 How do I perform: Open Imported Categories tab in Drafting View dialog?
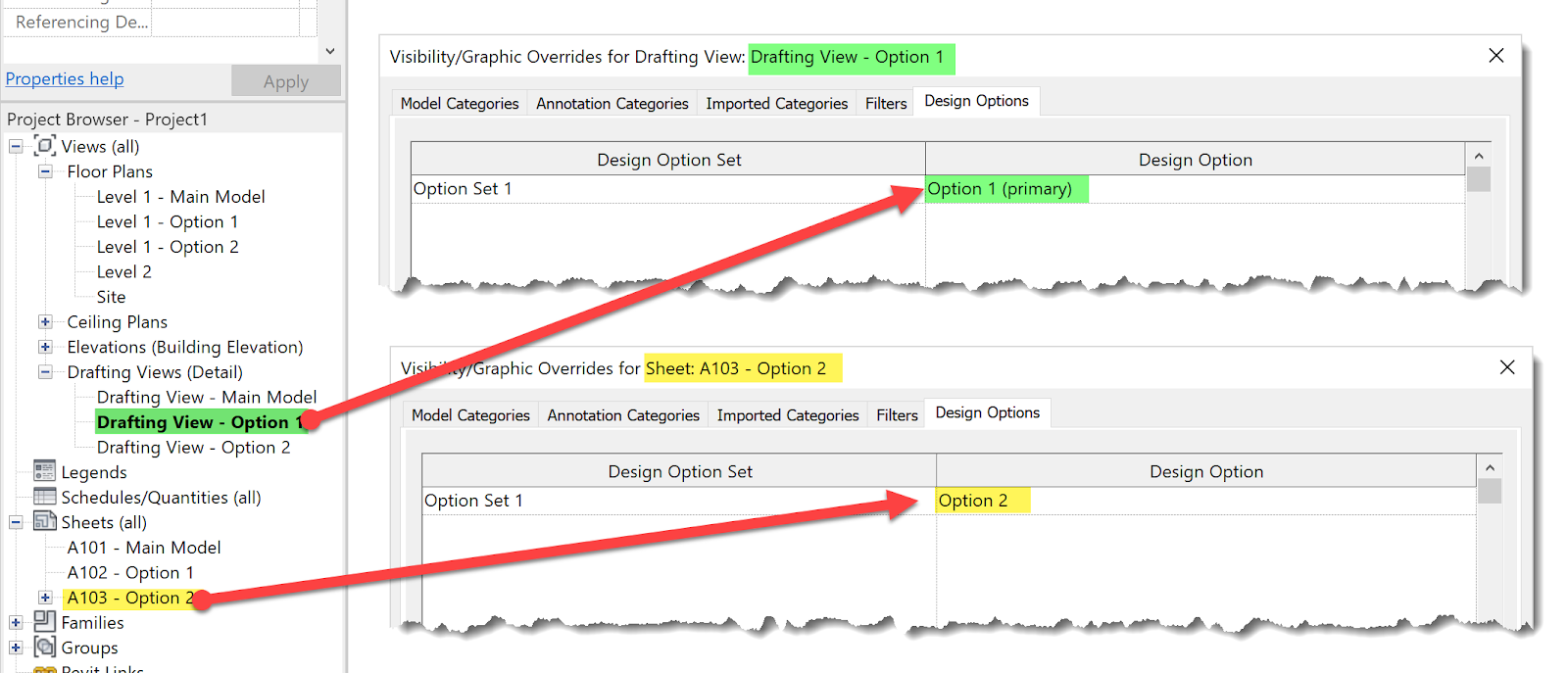pyautogui.click(x=777, y=103)
